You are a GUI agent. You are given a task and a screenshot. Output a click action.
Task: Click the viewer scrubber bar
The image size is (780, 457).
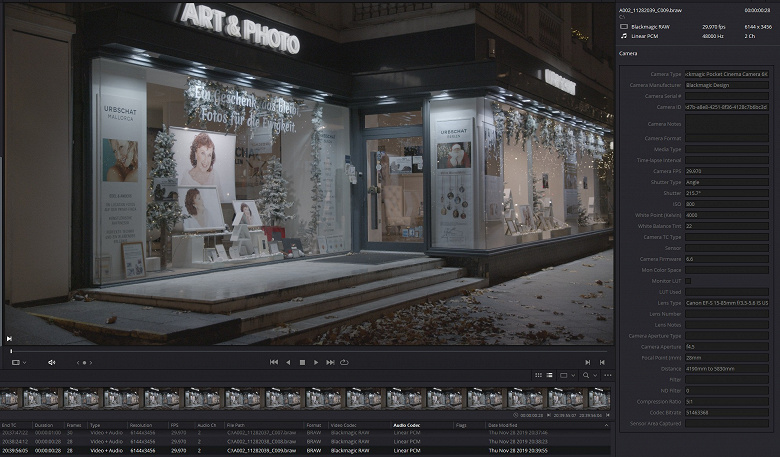tap(300, 351)
